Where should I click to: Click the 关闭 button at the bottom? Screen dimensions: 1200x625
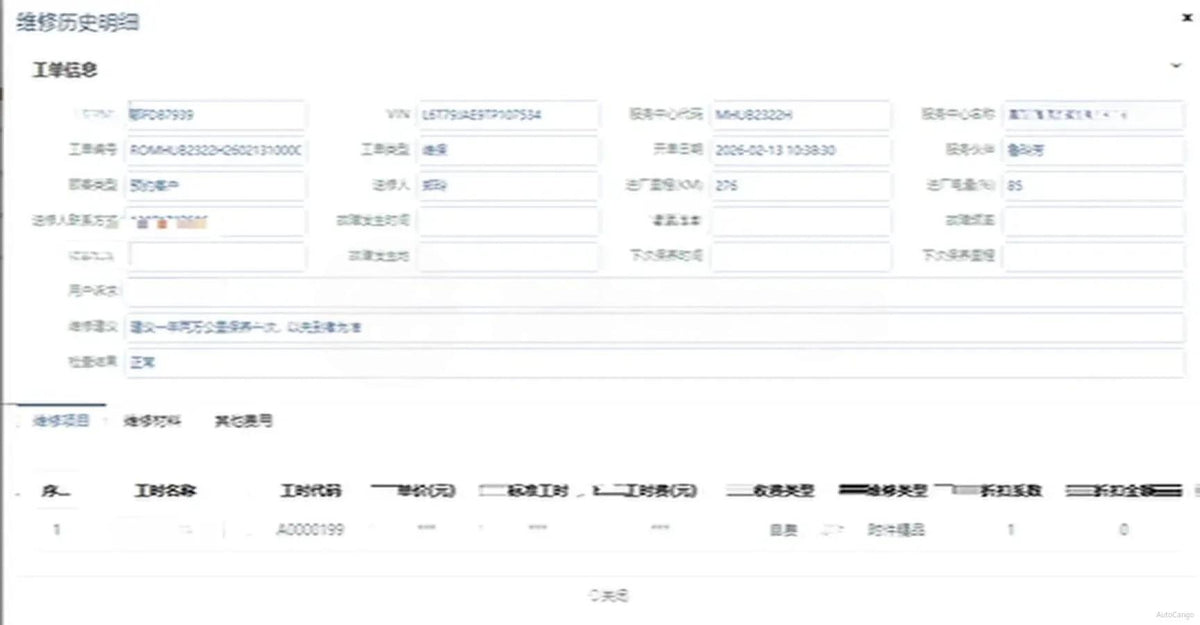point(608,596)
